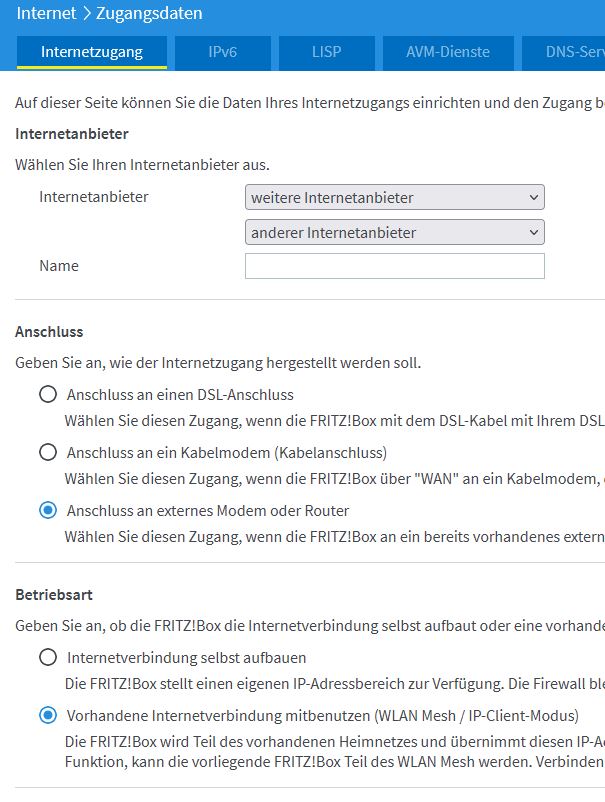605x802 pixels.
Task: Click into the Name text field
Action: click(x=394, y=266)
